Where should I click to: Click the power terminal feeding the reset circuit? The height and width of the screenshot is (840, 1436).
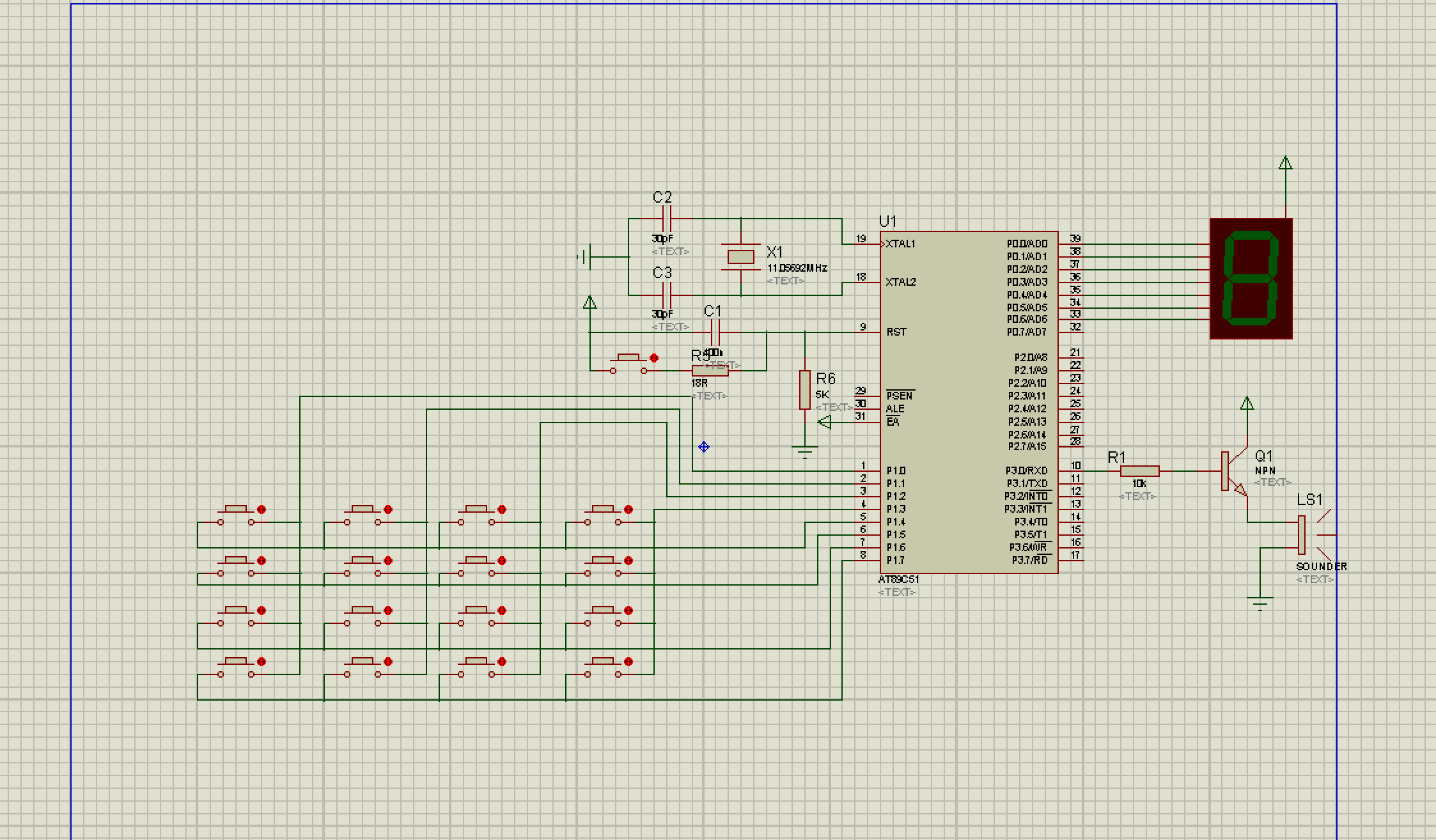590,302
